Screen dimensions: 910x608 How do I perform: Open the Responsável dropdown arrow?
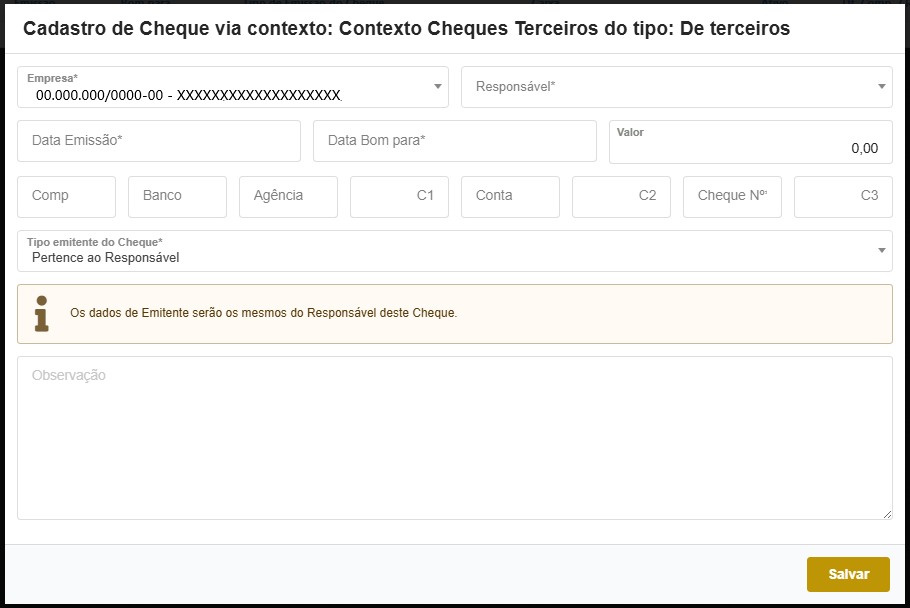pyautogui.click(x=878, y=87)
